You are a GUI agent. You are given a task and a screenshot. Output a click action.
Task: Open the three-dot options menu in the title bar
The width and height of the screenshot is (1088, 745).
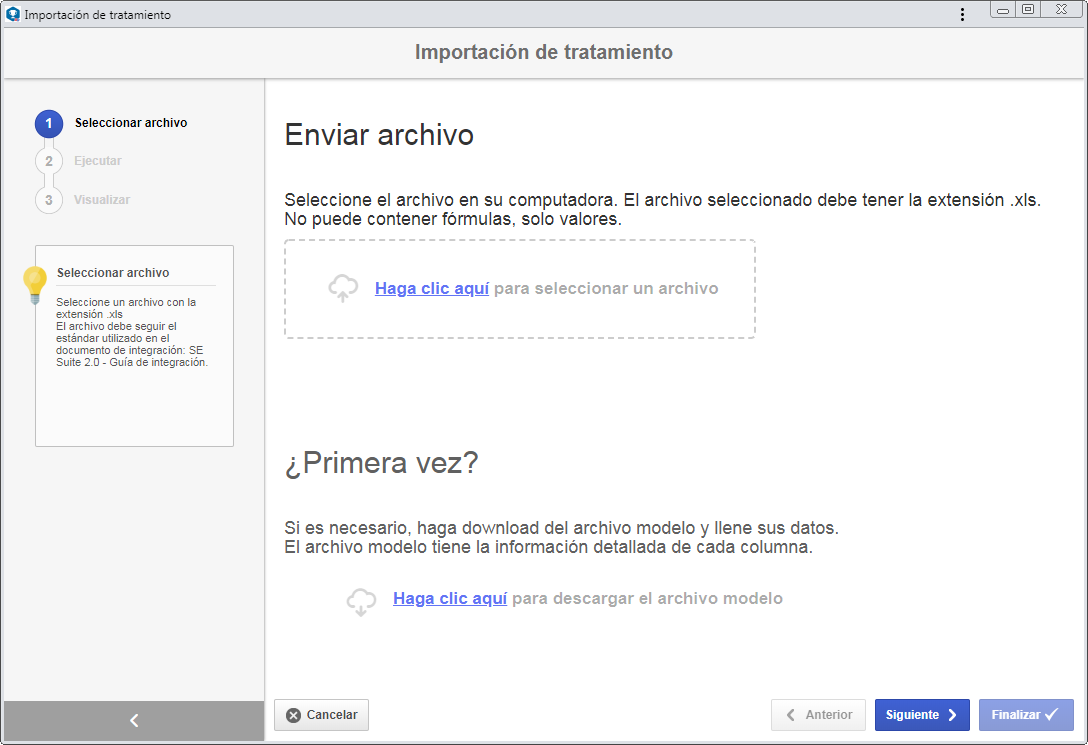coord(962,15)
